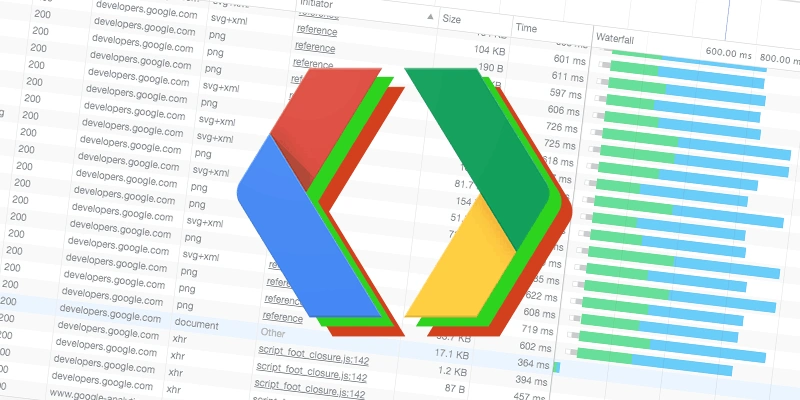
Task: Click the 600.00 ms waterfall timeline marker
Action: coord(729,53)
